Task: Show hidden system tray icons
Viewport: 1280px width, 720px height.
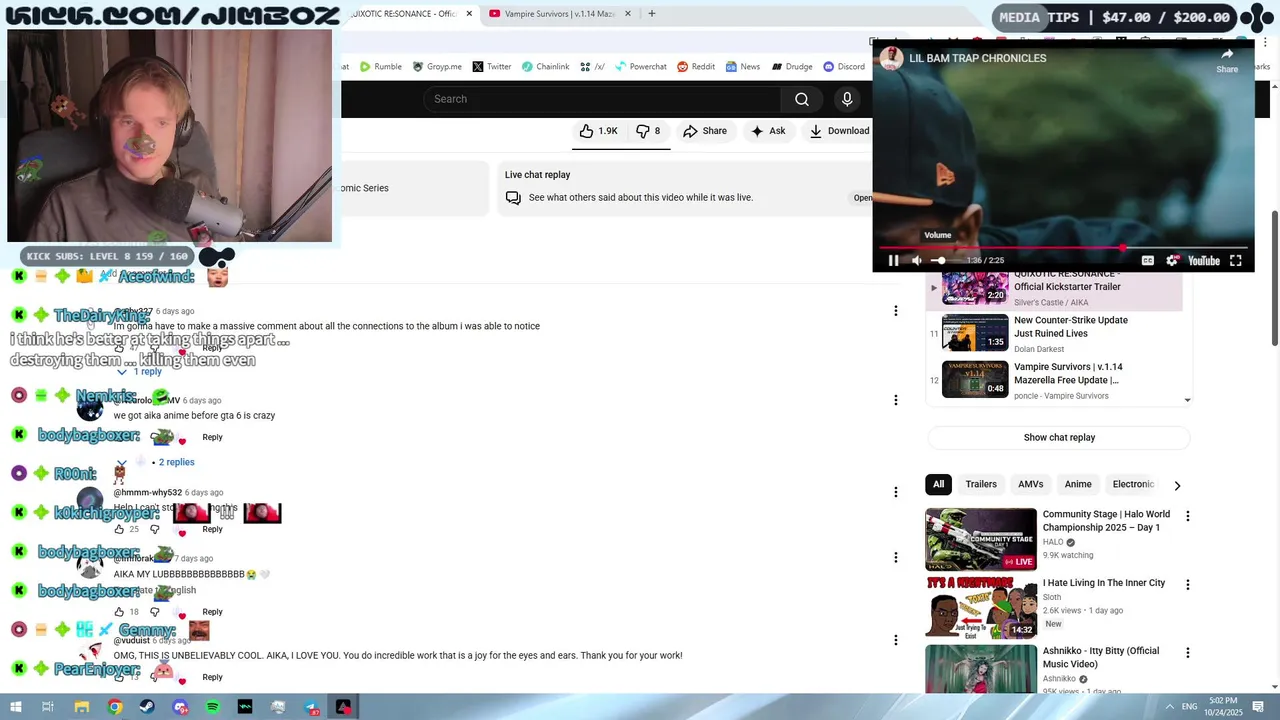Action: tap(1169, 707)
